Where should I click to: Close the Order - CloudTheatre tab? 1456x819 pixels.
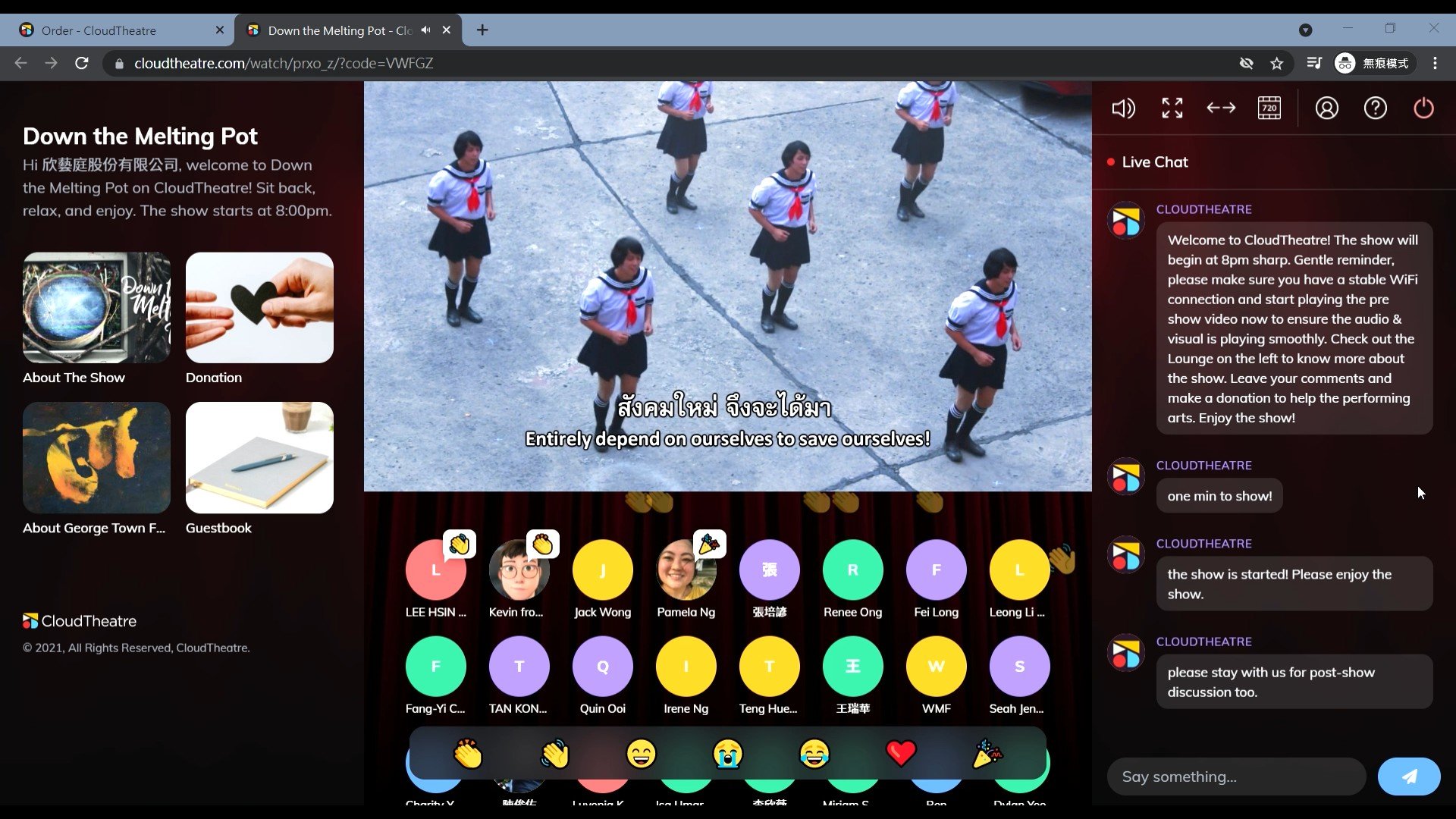220,30
